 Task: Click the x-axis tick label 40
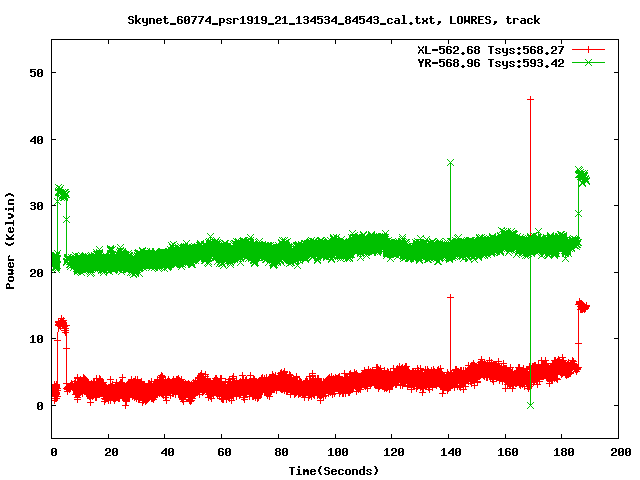(x=167, y=452)
